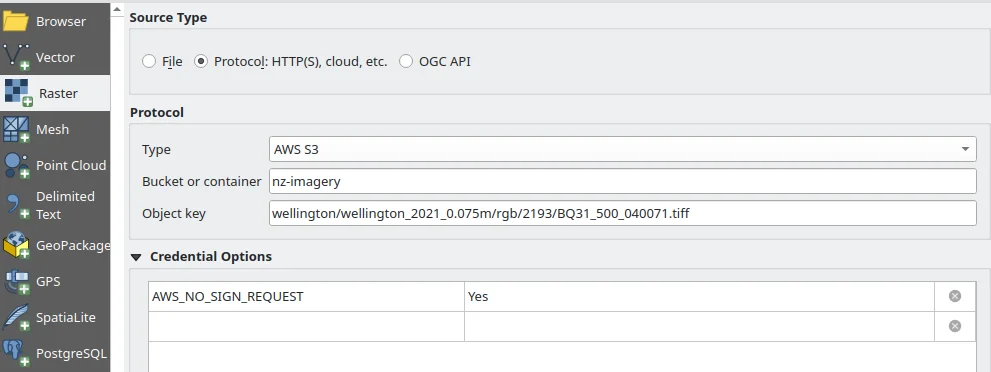The width and height of the screenshot is (991, 372).
Task: Select the Raster source icon
Action: [x=18, y=93]
